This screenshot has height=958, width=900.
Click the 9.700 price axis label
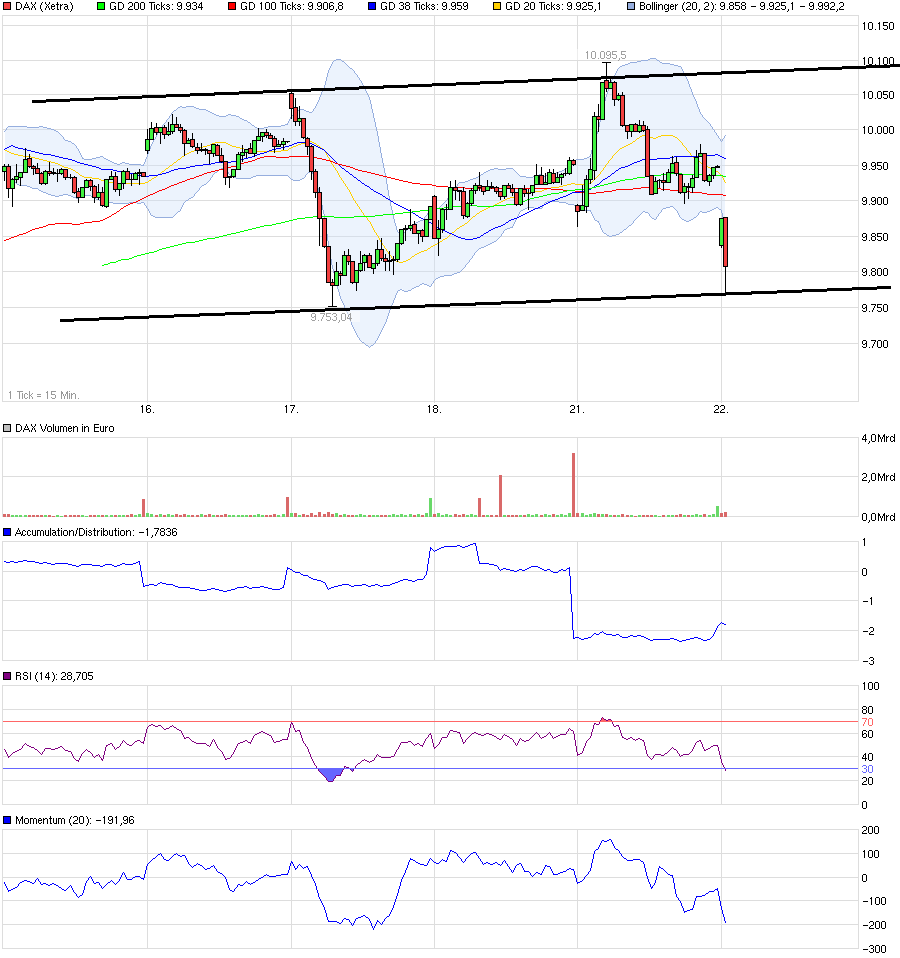pyautogui.click(x=875, y=344)
